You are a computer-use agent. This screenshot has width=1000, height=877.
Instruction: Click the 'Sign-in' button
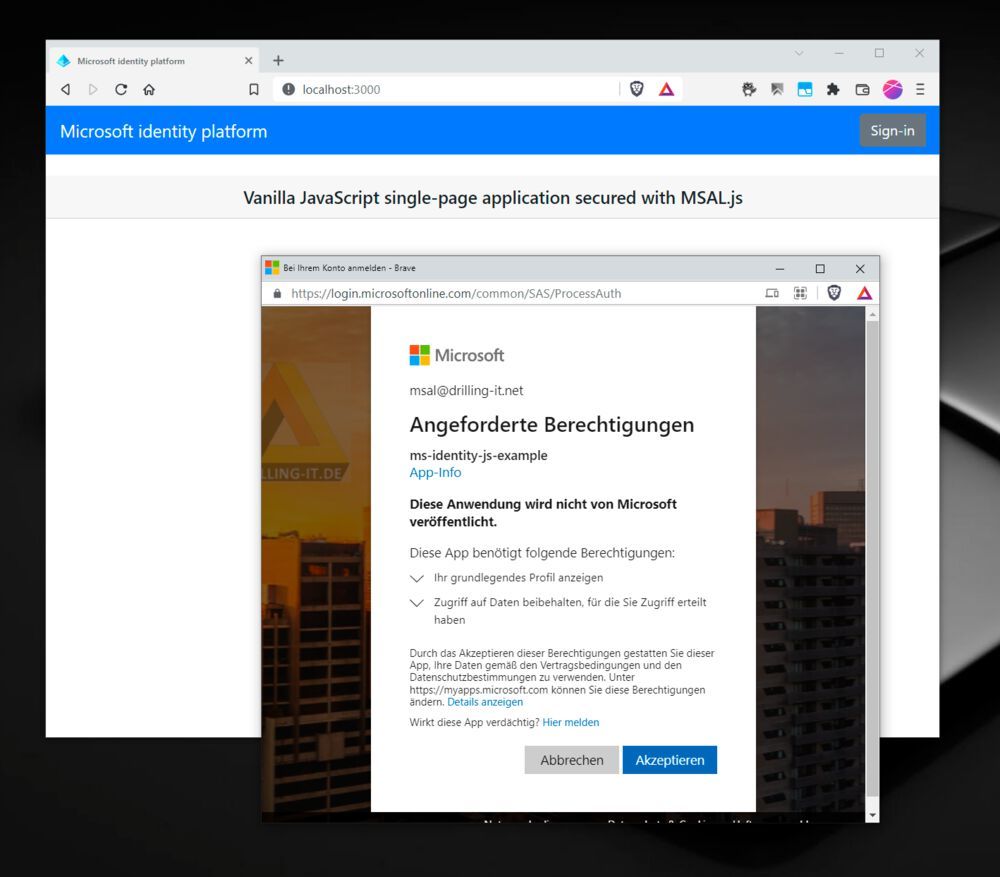tap(892, 130)
